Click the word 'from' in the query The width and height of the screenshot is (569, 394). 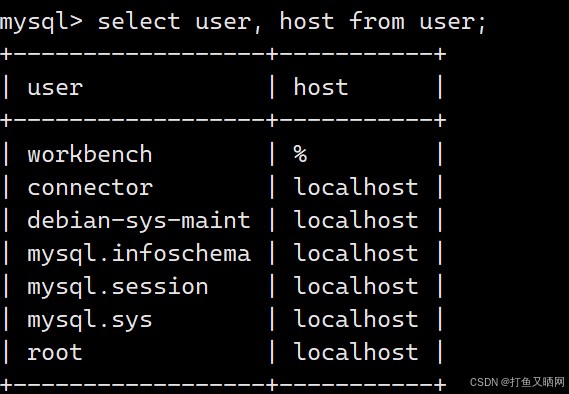click(x=377, y=21)
